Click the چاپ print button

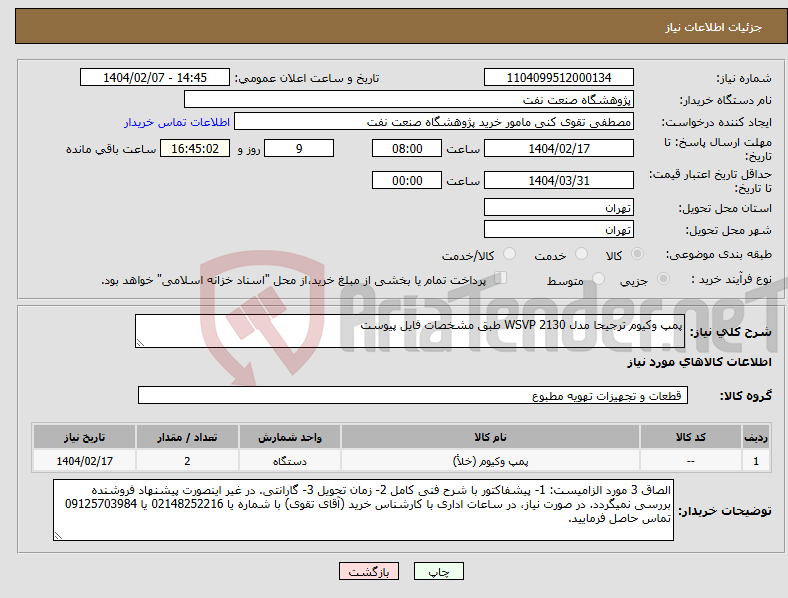[439, 571]
